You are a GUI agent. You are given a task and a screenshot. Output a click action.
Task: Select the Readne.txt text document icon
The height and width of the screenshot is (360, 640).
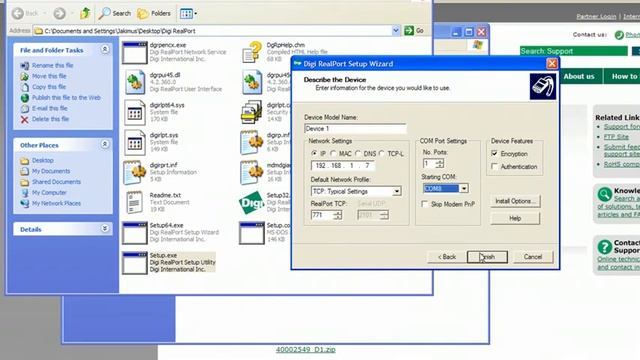(135, 202)
